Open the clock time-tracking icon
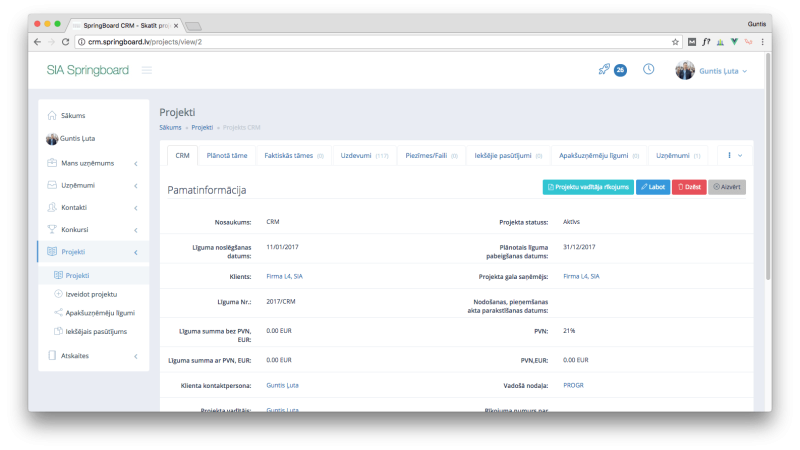800x450 pixels. tap(648, 69)
